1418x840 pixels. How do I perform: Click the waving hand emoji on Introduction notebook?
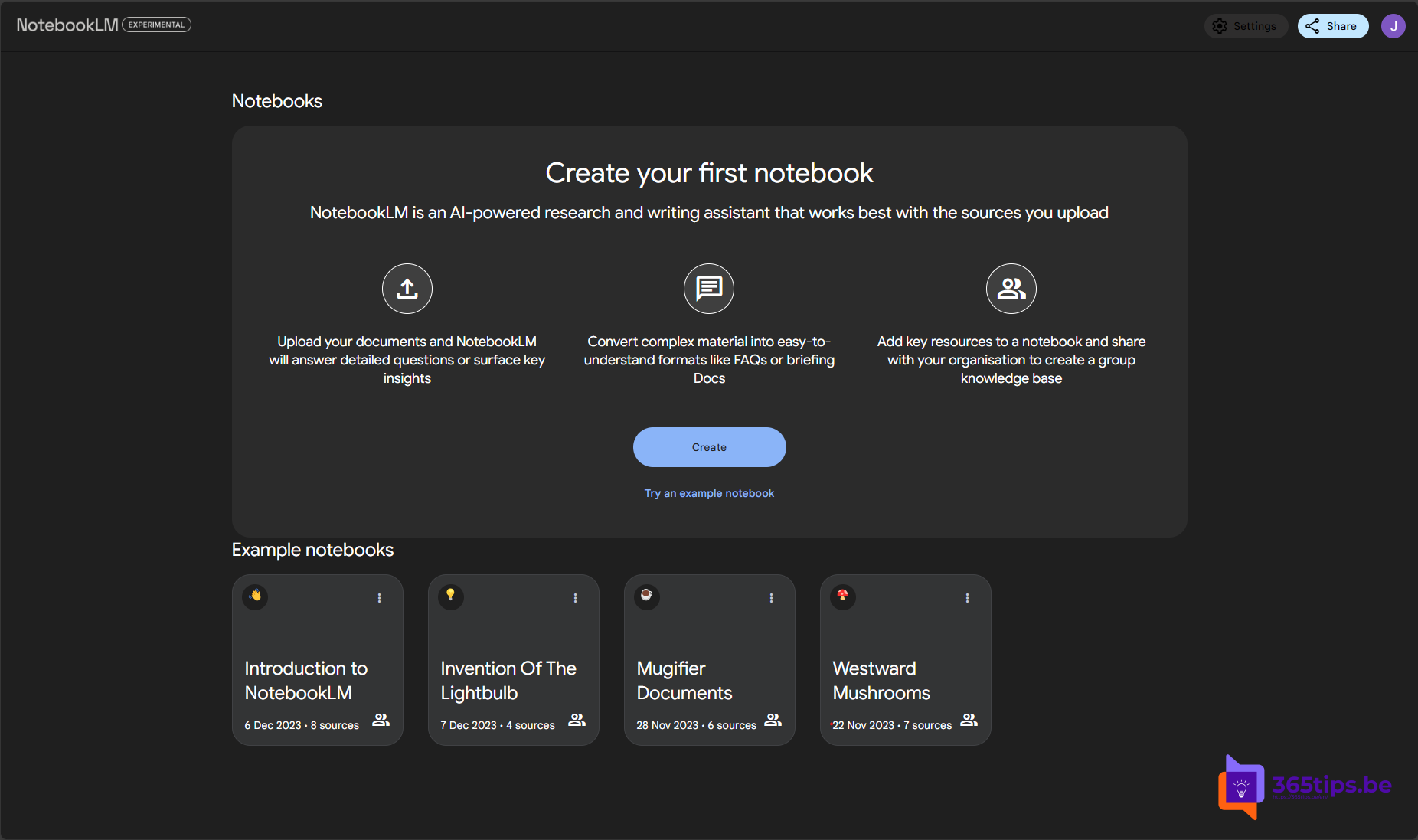pos(255,596)
